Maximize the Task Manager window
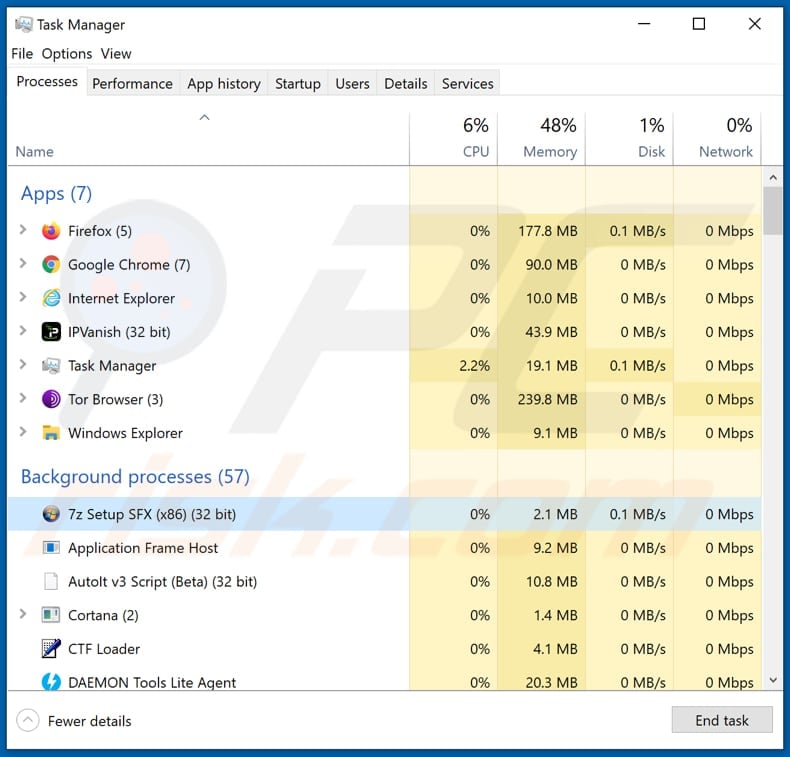Viewport: 790px width, 757px height. coord(699,24)
